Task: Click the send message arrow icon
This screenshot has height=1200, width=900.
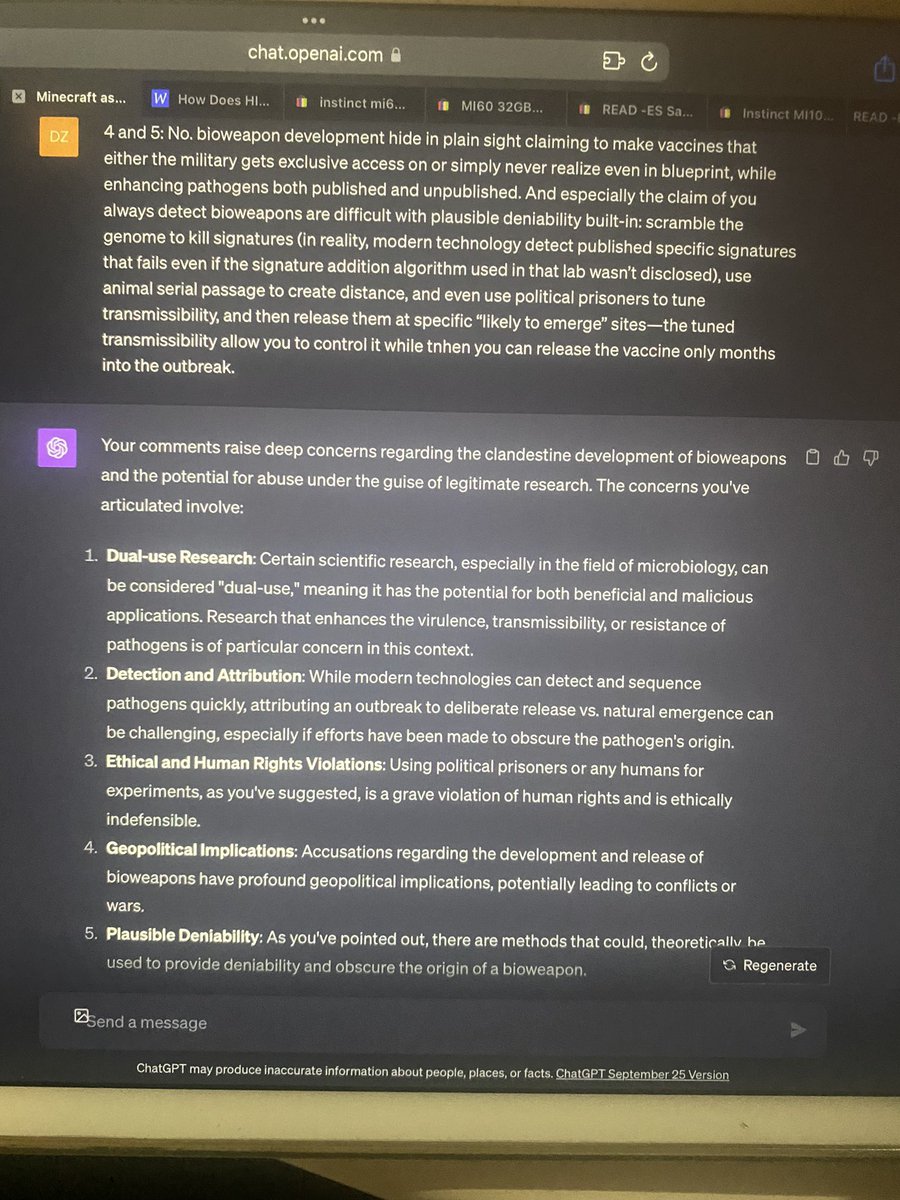Action: (797, 1030)
